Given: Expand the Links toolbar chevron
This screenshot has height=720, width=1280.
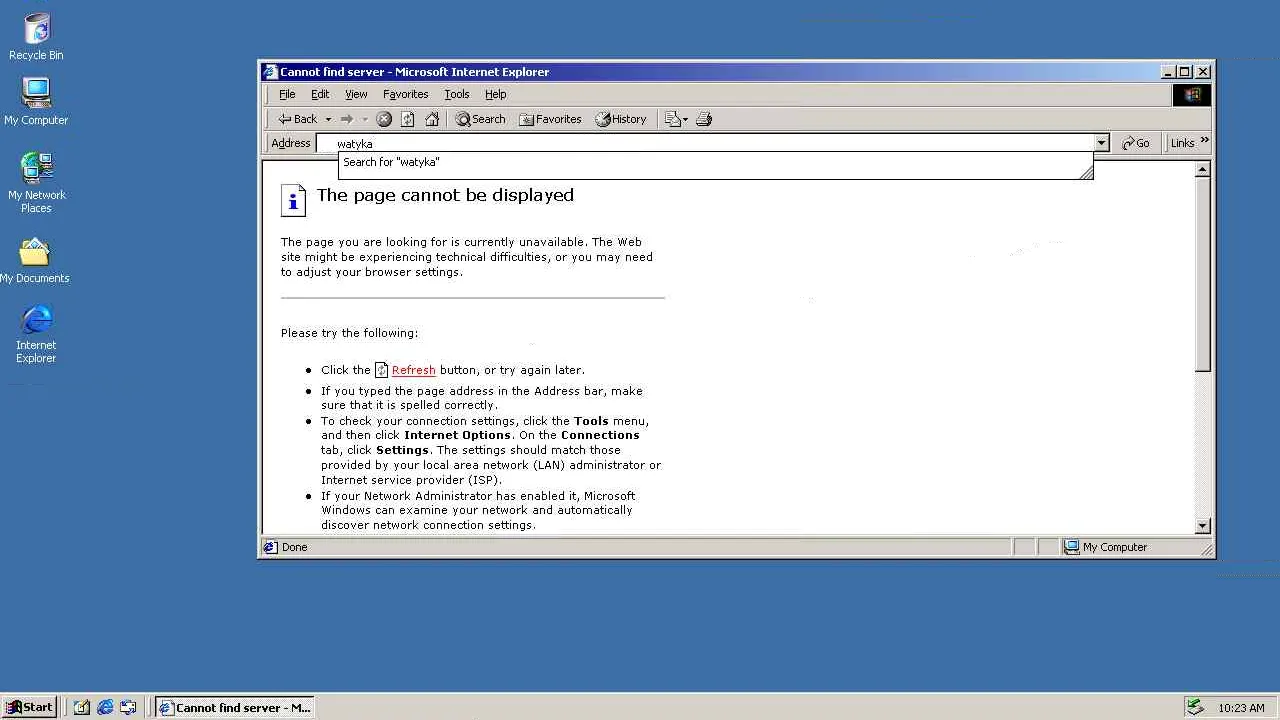Looking at the screenshot, I should pos(1205,141).
